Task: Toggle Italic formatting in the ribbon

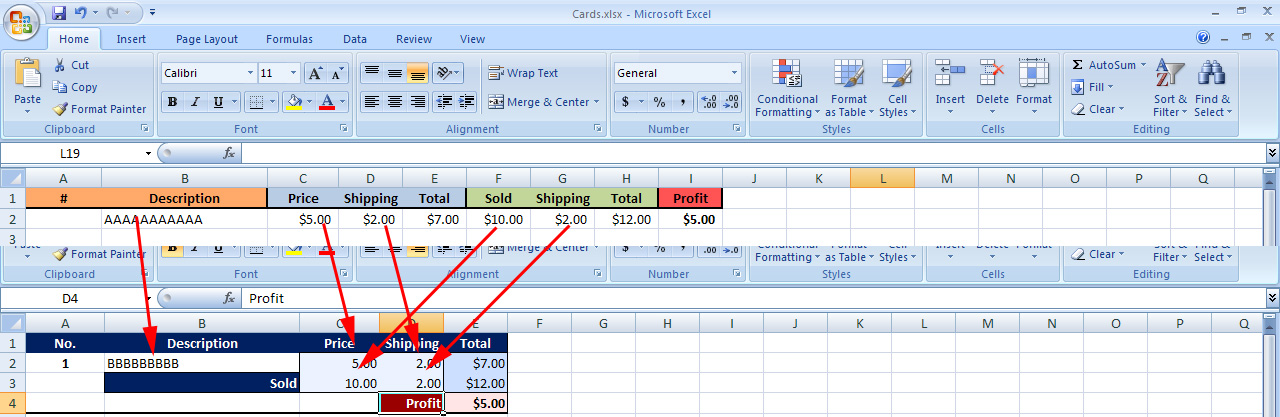Action: pos(194,102)
